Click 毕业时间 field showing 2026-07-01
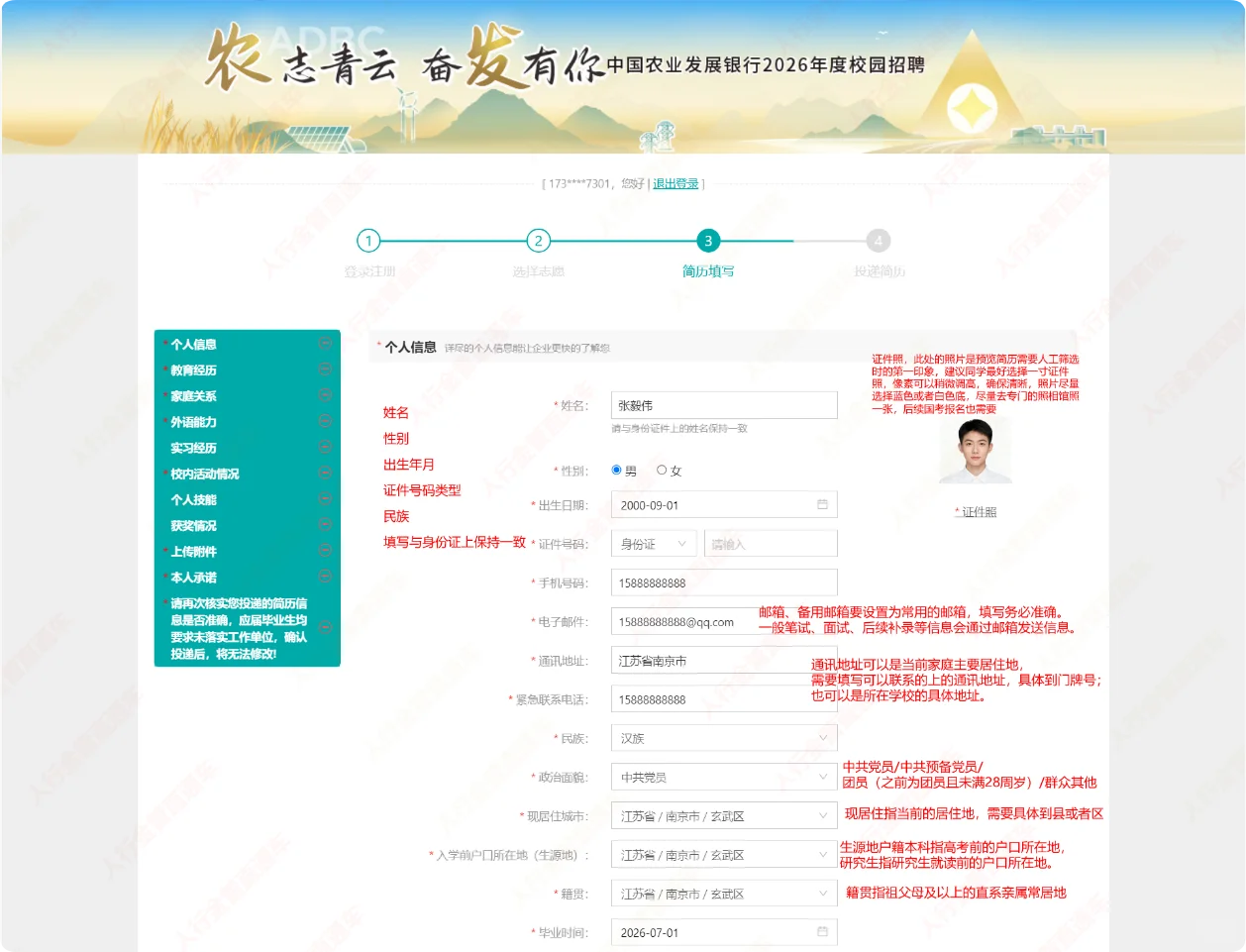Image resolution: width=1246 pixels, height=952 pixels. pos(724,932)
